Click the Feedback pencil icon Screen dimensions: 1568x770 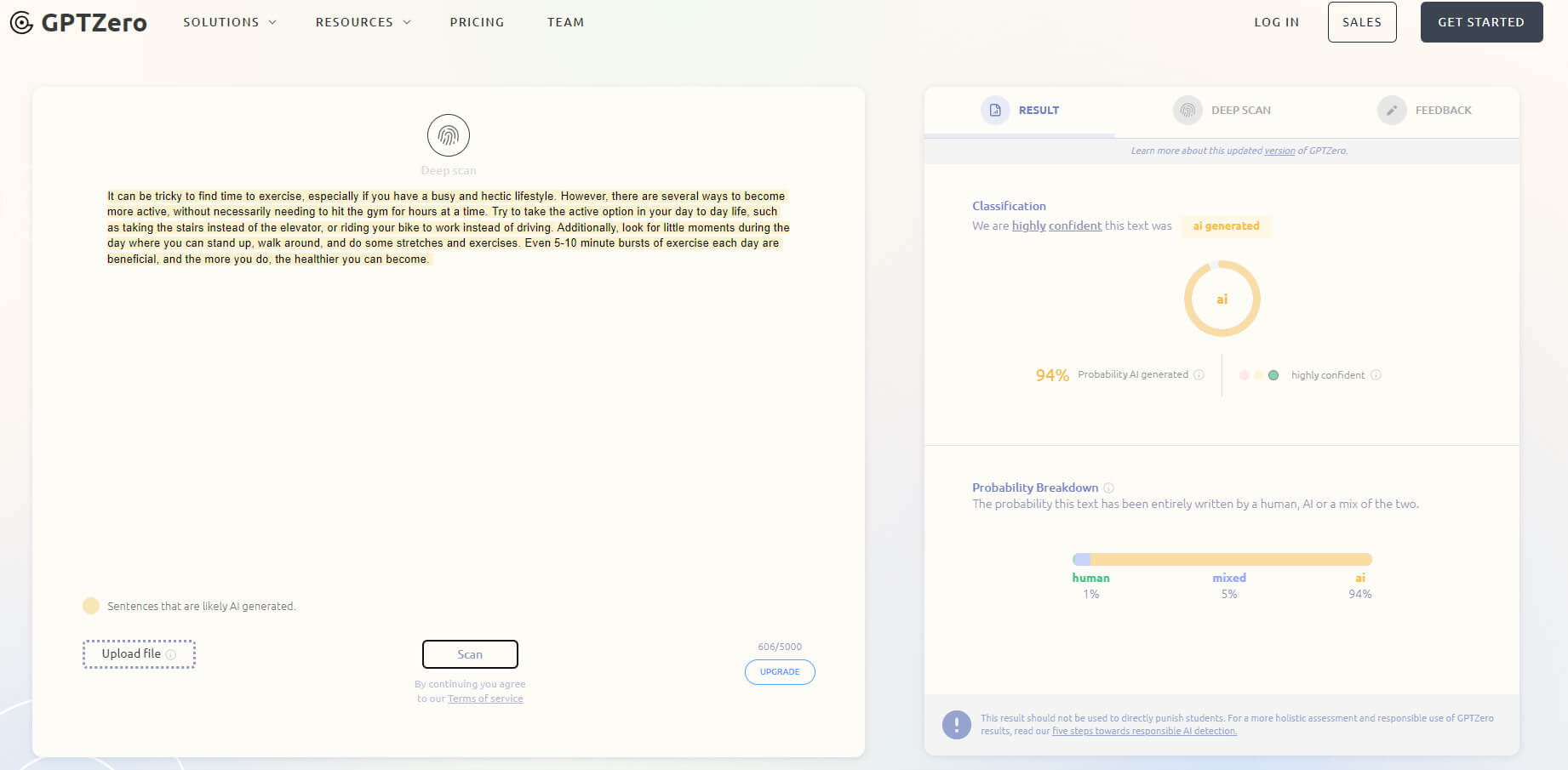pyautogui.click(x=1391, y=111)
